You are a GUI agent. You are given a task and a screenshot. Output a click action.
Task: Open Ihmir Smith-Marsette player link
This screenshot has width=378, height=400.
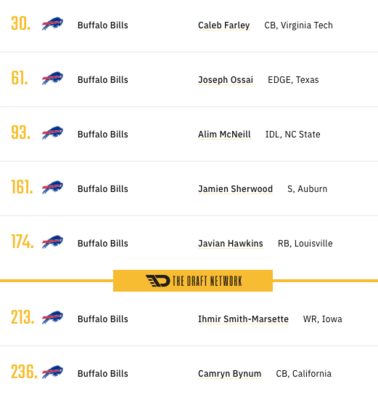pyautogui.click(x=243, y=319)
